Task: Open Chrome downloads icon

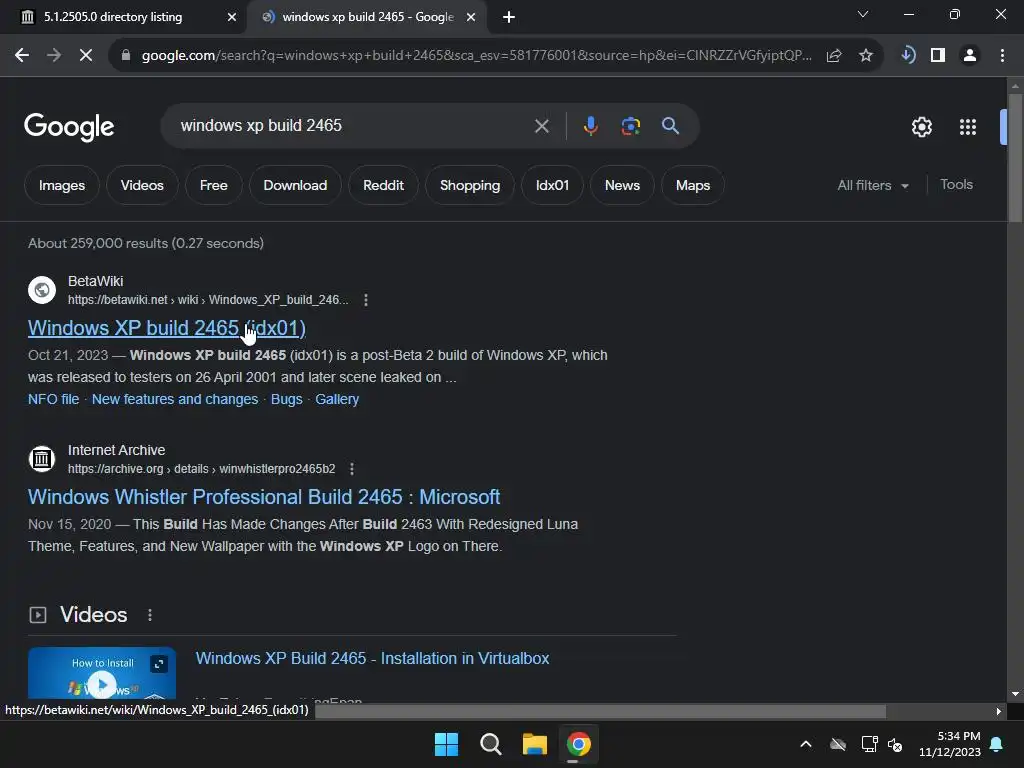Action: click(907, 55)
